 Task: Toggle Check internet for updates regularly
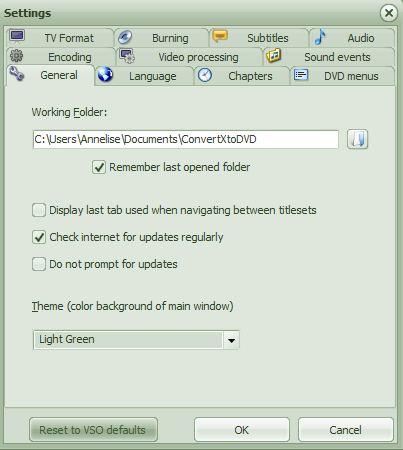39,237
